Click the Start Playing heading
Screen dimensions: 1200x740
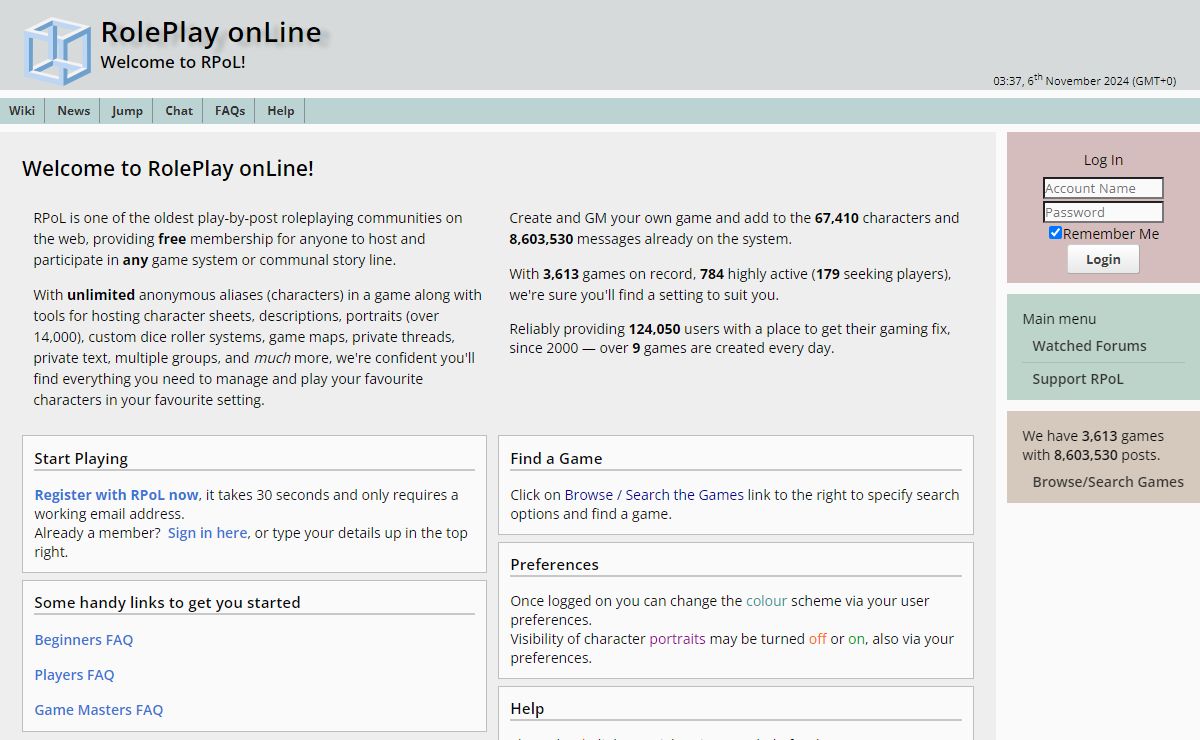click(81, 459)
